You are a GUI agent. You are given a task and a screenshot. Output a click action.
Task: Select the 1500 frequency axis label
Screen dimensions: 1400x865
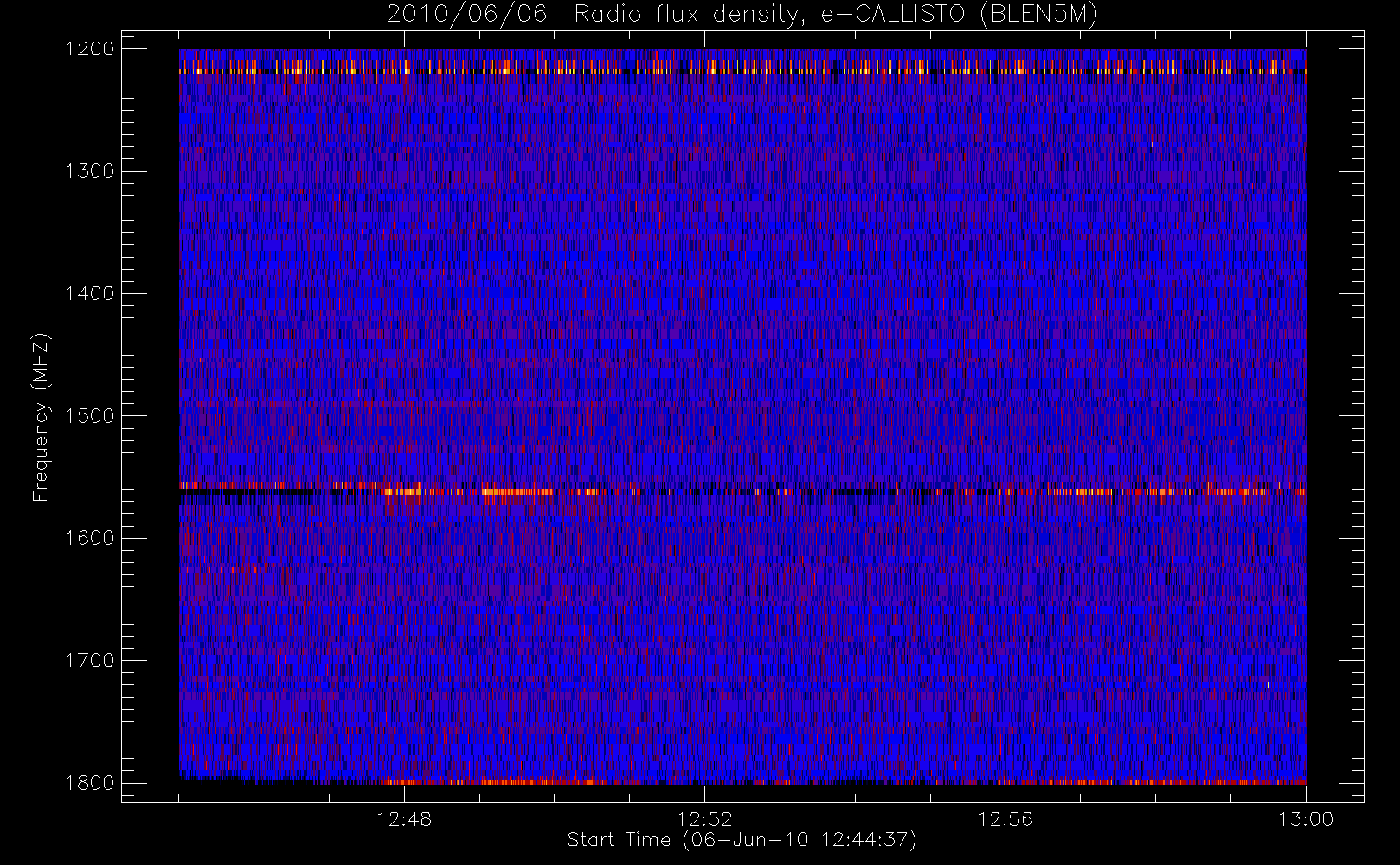(90, 416)
